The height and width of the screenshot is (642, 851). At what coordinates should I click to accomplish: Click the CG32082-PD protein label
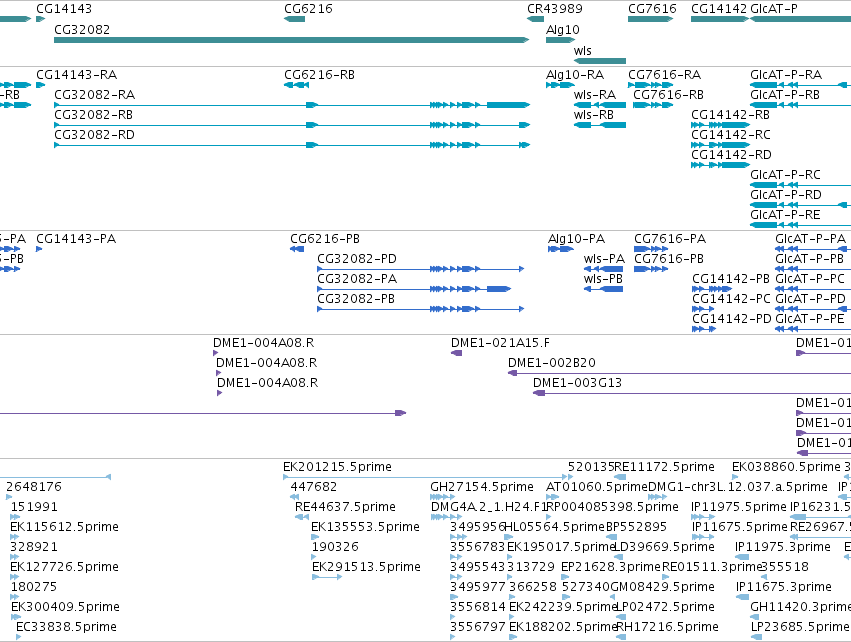[357, 259]
